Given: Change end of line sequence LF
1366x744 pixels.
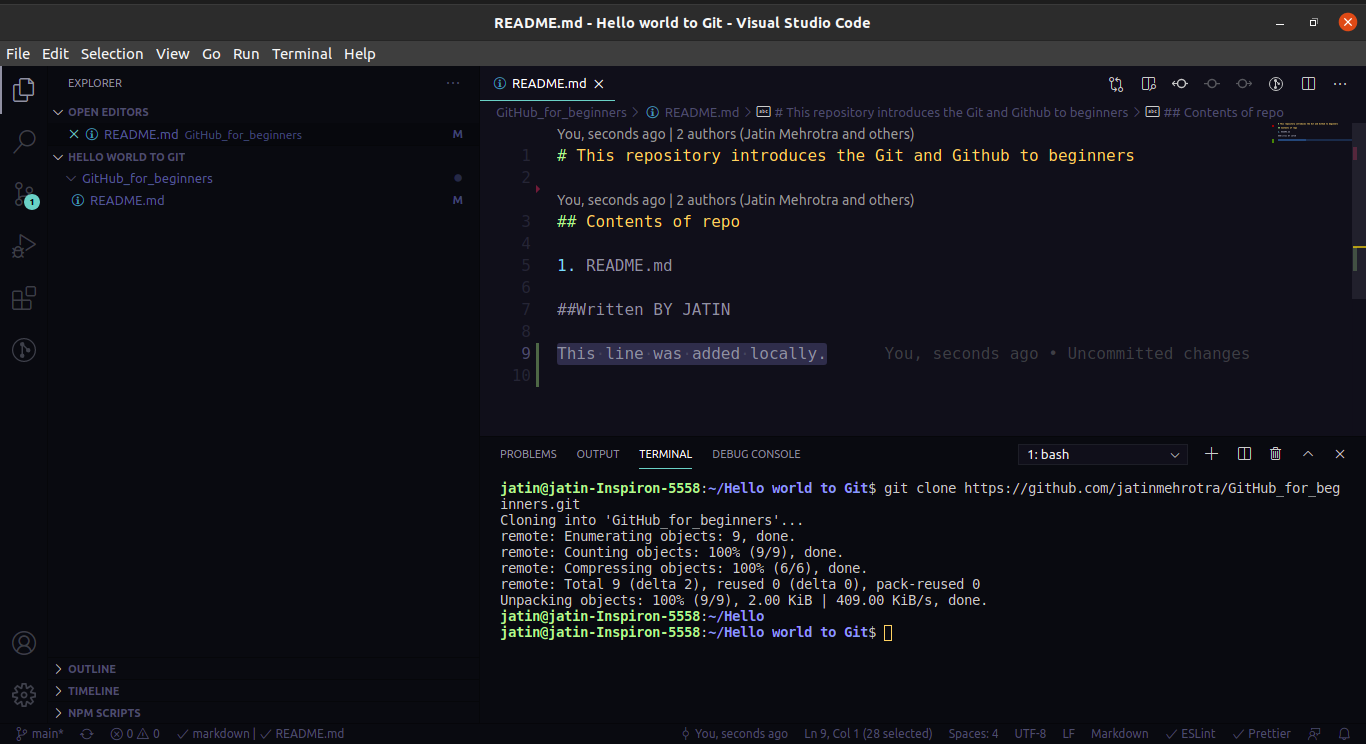Looking at the screenshot, I should click(x=1069, y=734).
